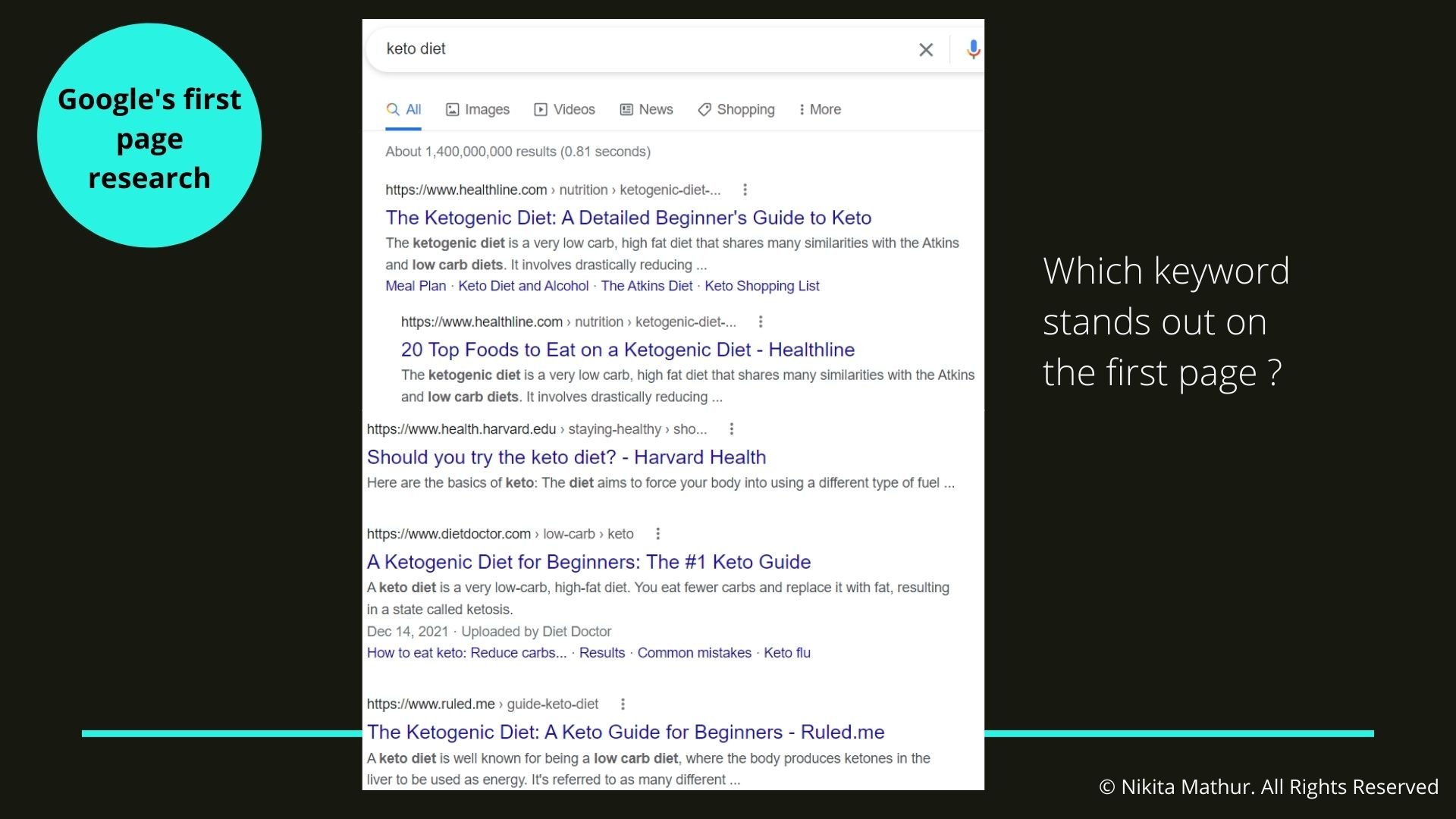The height and width of the screenshot is (819, 1456).
Task: Click the first healthline.com URL breadcrumb
Action: tap(553, 190)
